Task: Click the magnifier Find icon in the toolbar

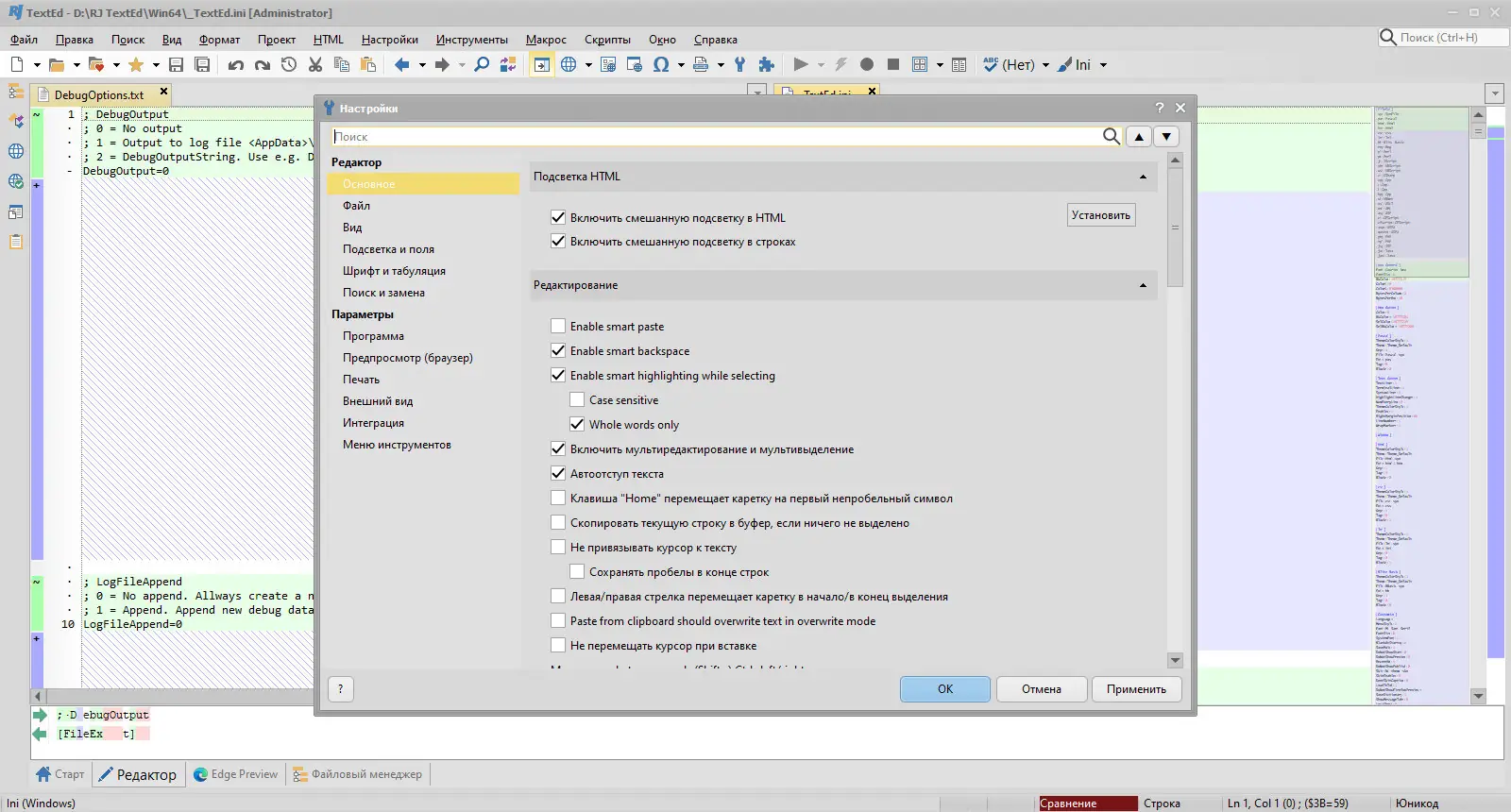Action: (x=482, y=65)
